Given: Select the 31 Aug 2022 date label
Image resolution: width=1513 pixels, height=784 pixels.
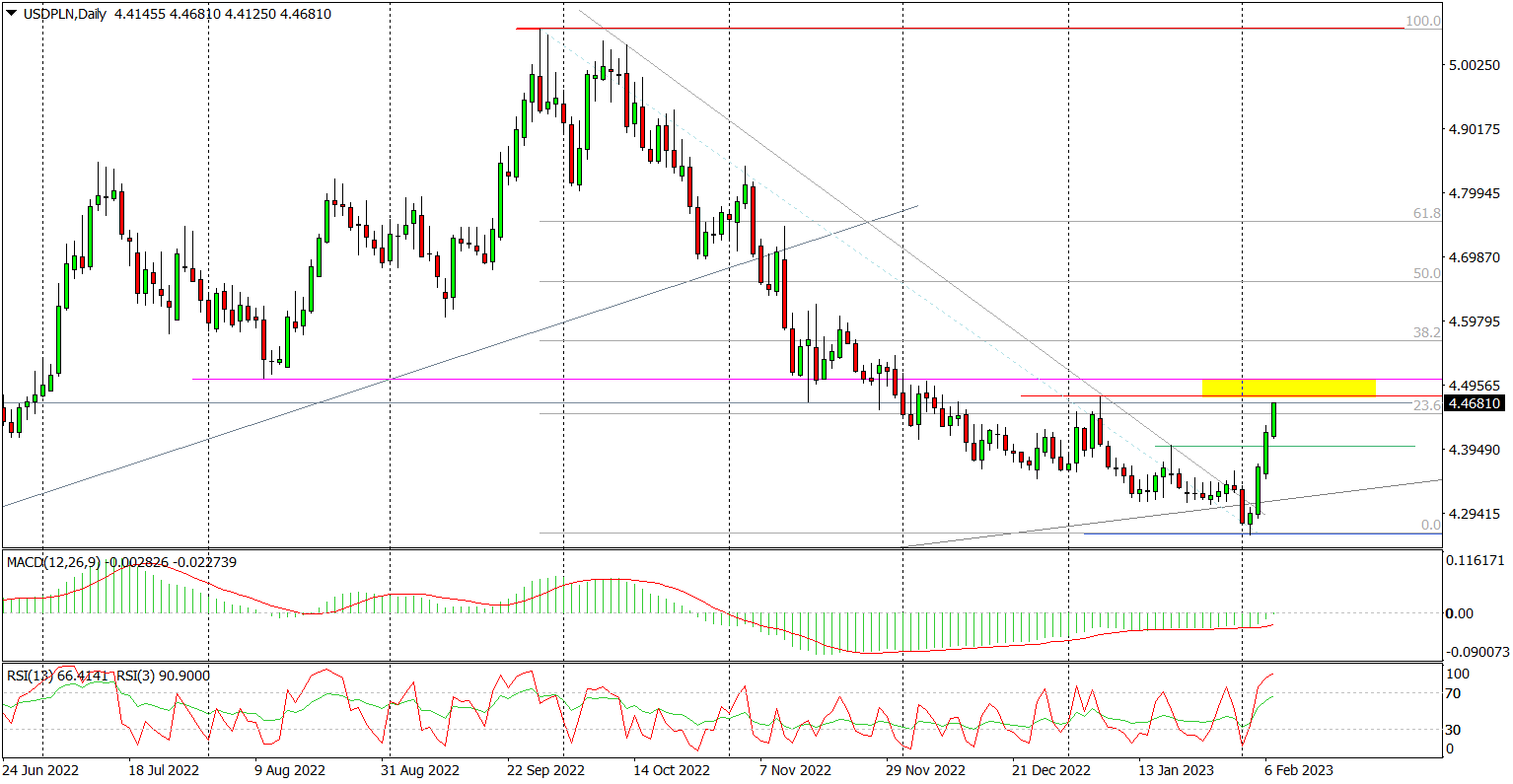Looking at the screenshot, I should pyautogui.click(x=419, y=768).
